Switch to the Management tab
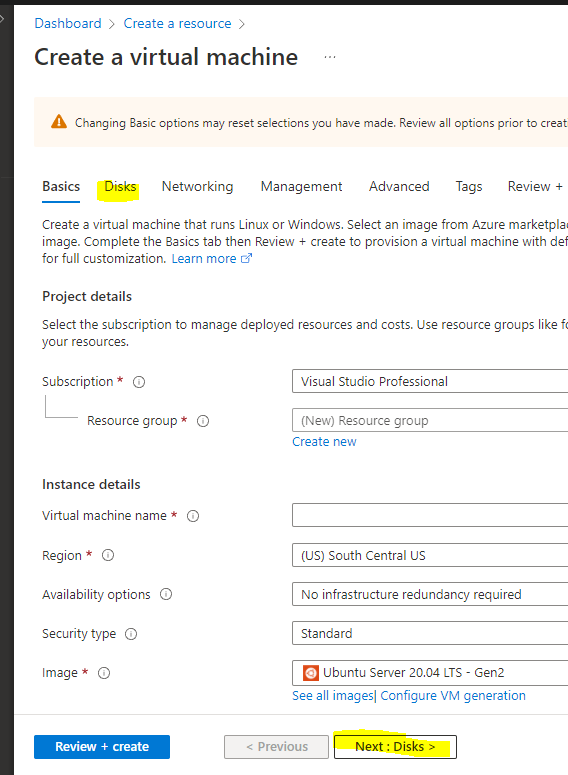The image size is (568, 775). click(301, 186)
